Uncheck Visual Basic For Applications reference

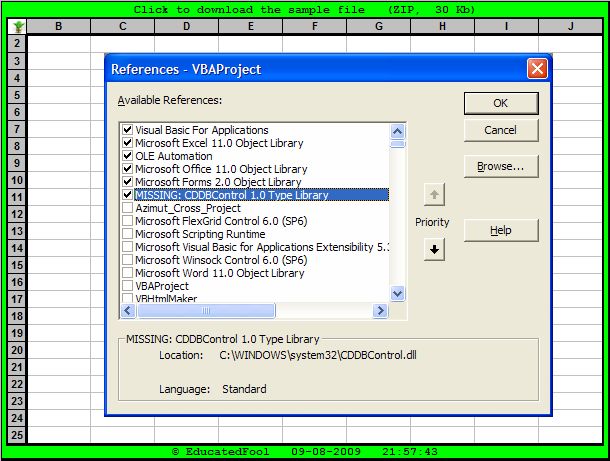(x=128, y=130)
